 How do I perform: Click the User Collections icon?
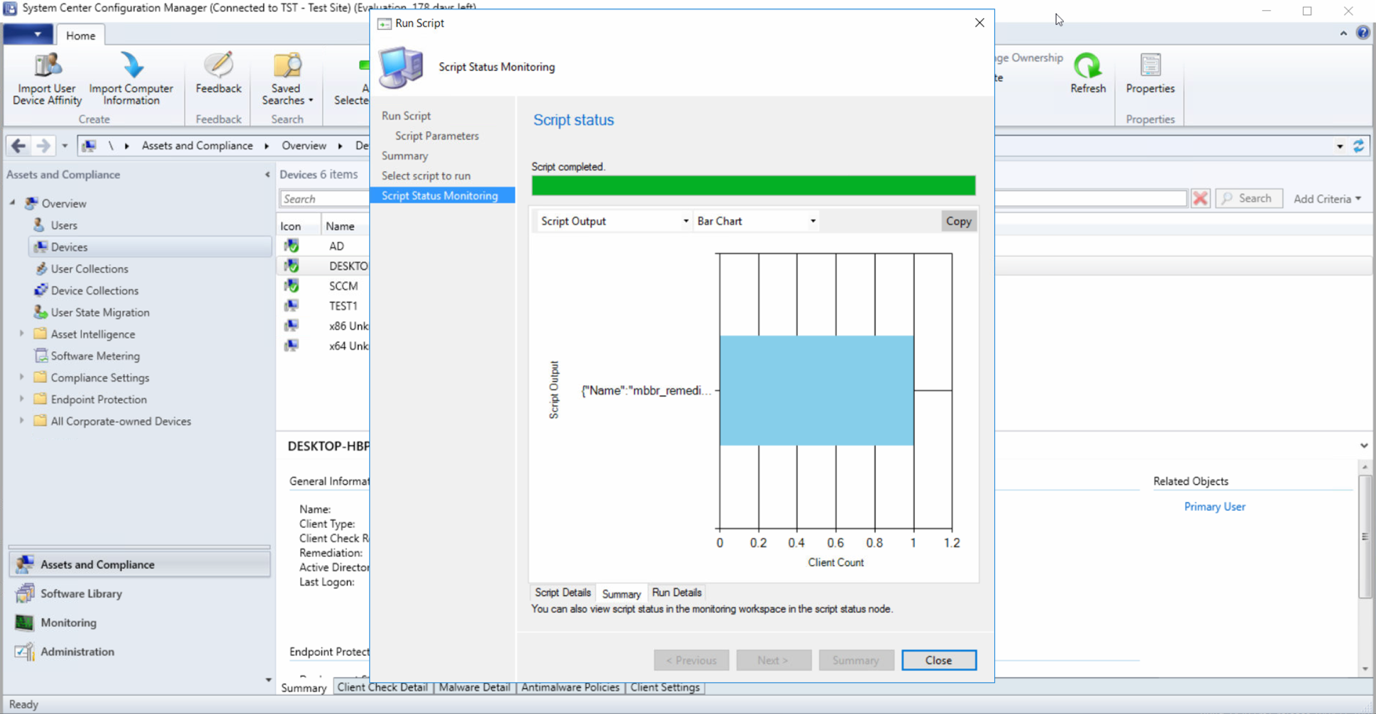40,269
